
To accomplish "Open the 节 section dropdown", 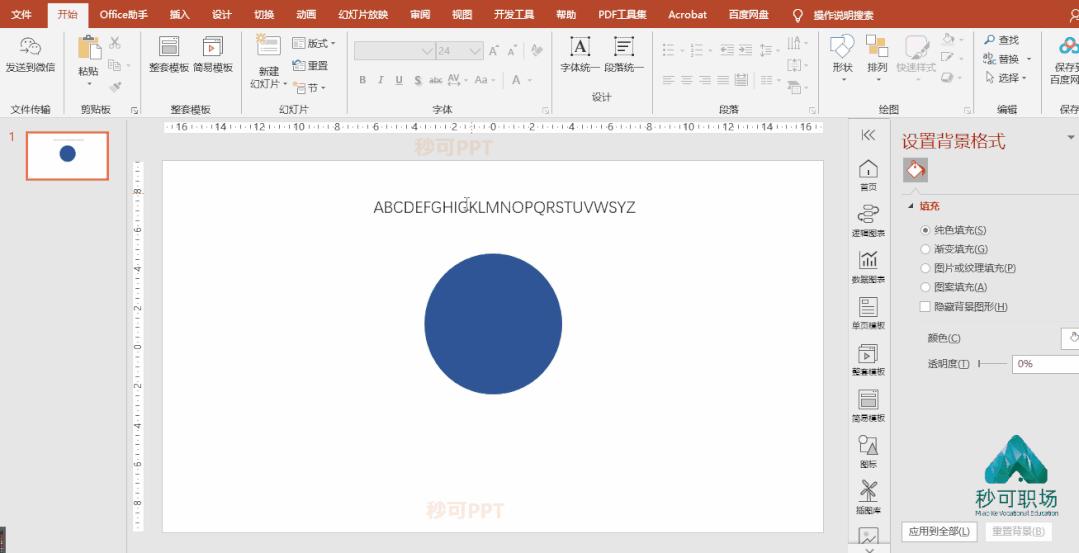I will click(x=309, y=87).
